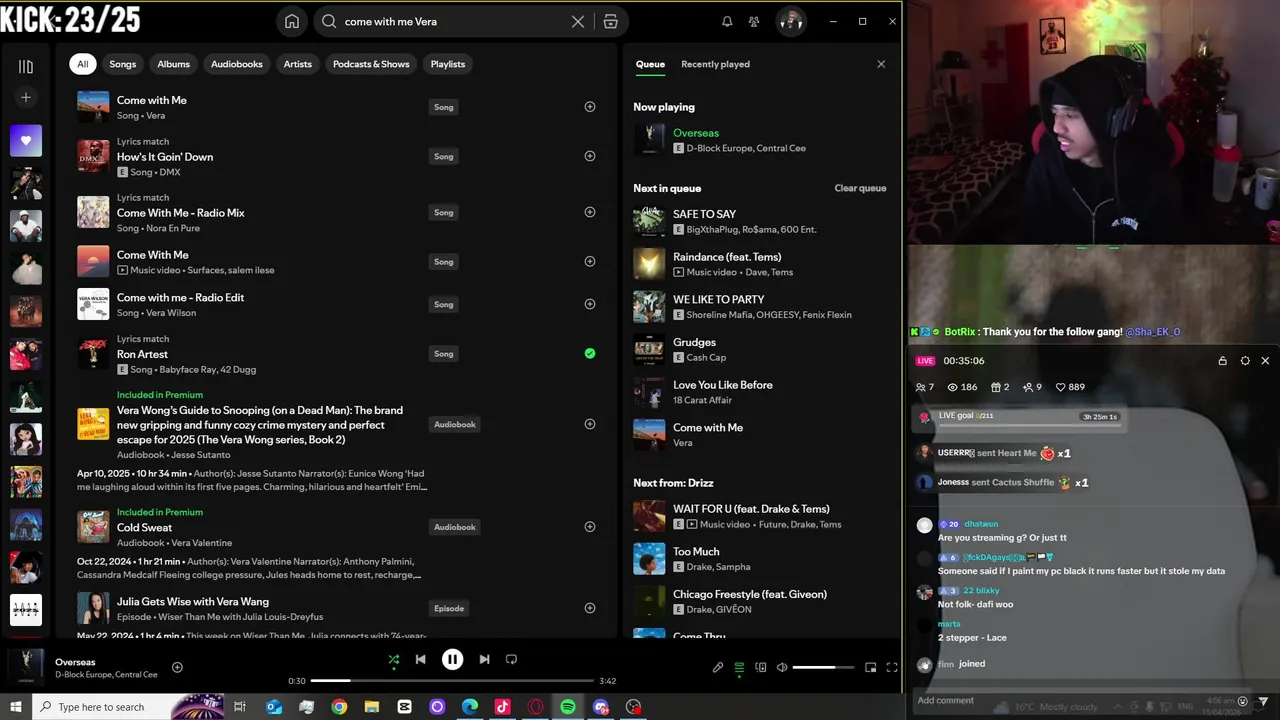Select the Audiobooks filter chip
This screenshot has height=720, width=1280.
click(237, 64)
